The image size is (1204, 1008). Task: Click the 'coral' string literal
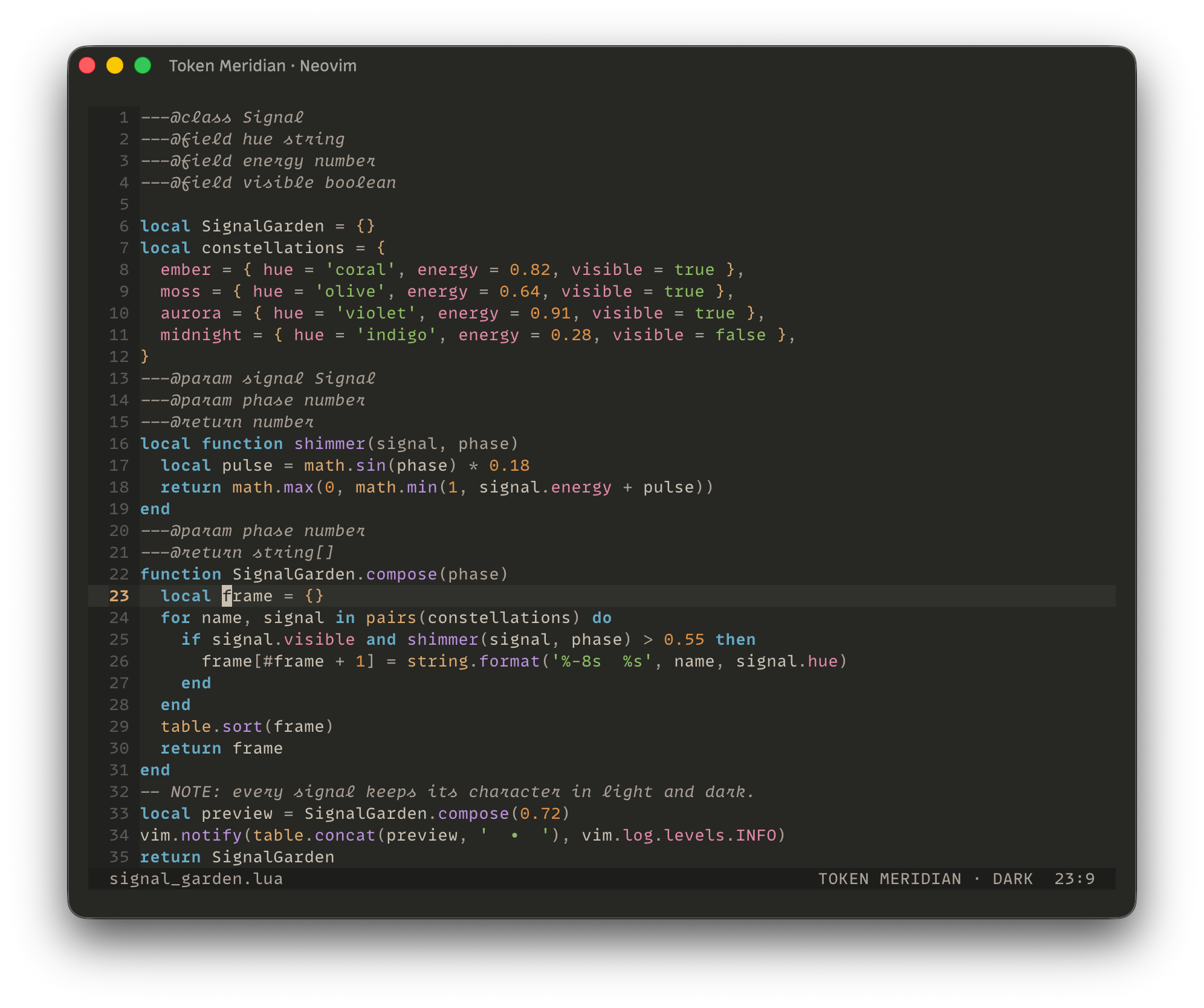point(360,270)
